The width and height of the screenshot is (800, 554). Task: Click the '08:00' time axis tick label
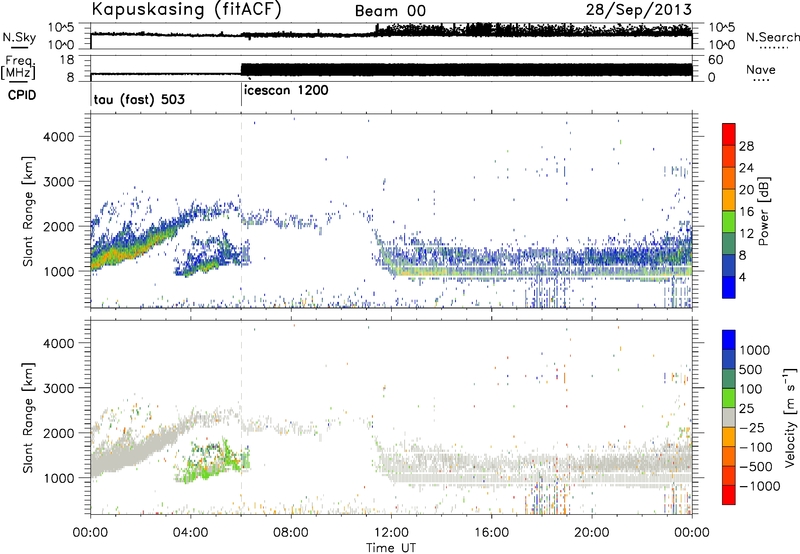click(291, 533)
